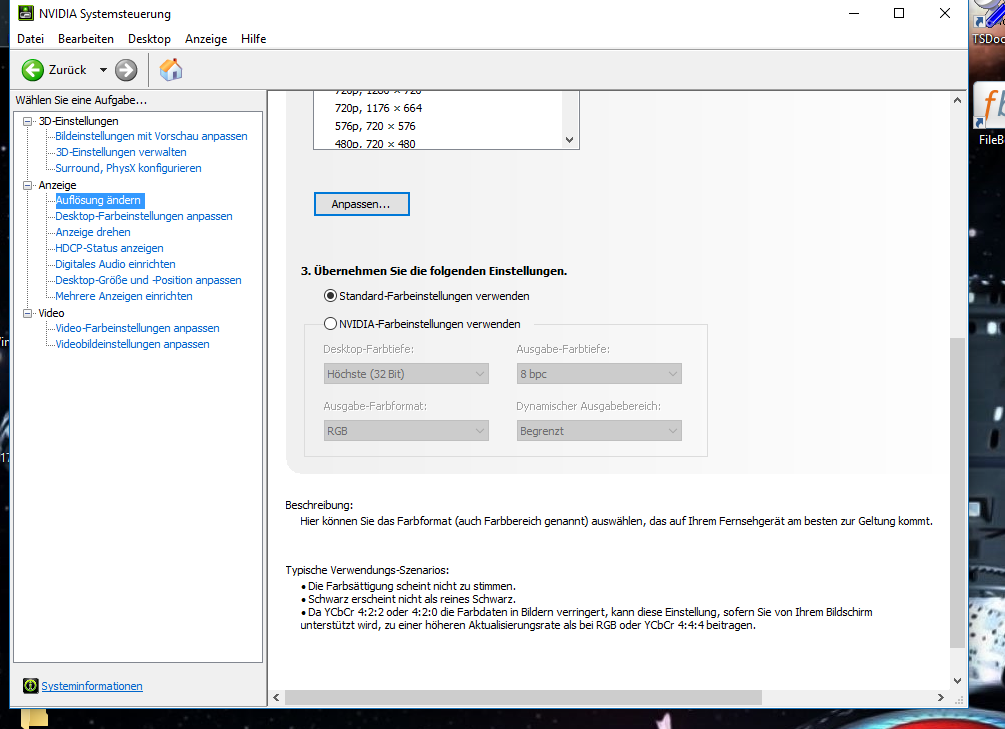
Task: Select NVIDIA-Farbeinstellungen verwenden radio button
Action: tap(330, 324)
